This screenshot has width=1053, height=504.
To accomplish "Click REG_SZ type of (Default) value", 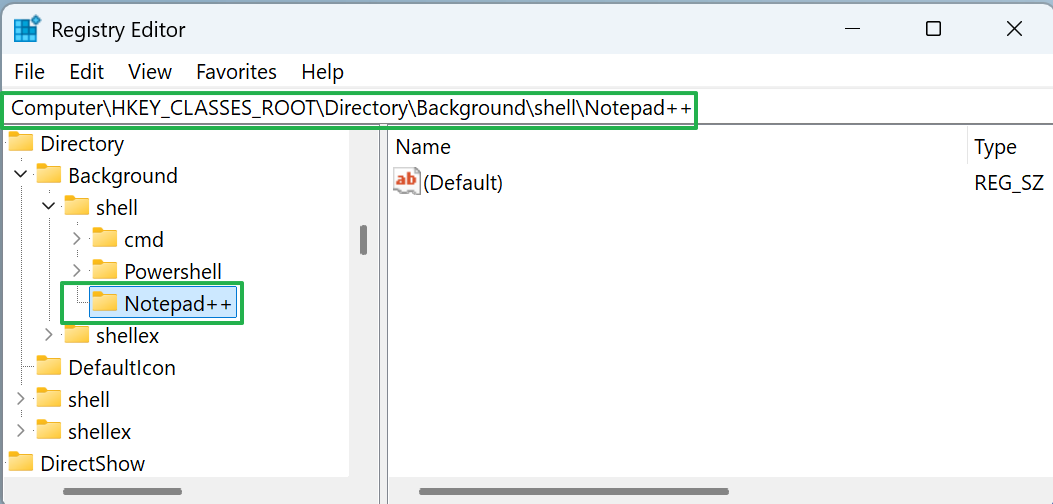I will (x=1009, y=182).
